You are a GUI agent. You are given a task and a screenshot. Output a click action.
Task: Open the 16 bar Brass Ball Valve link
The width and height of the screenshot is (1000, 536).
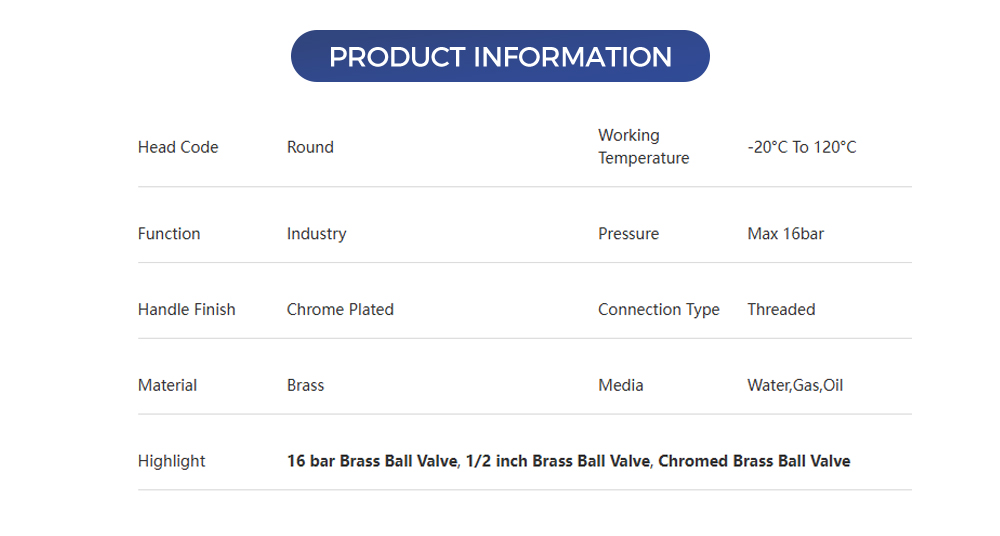(372, 461)
